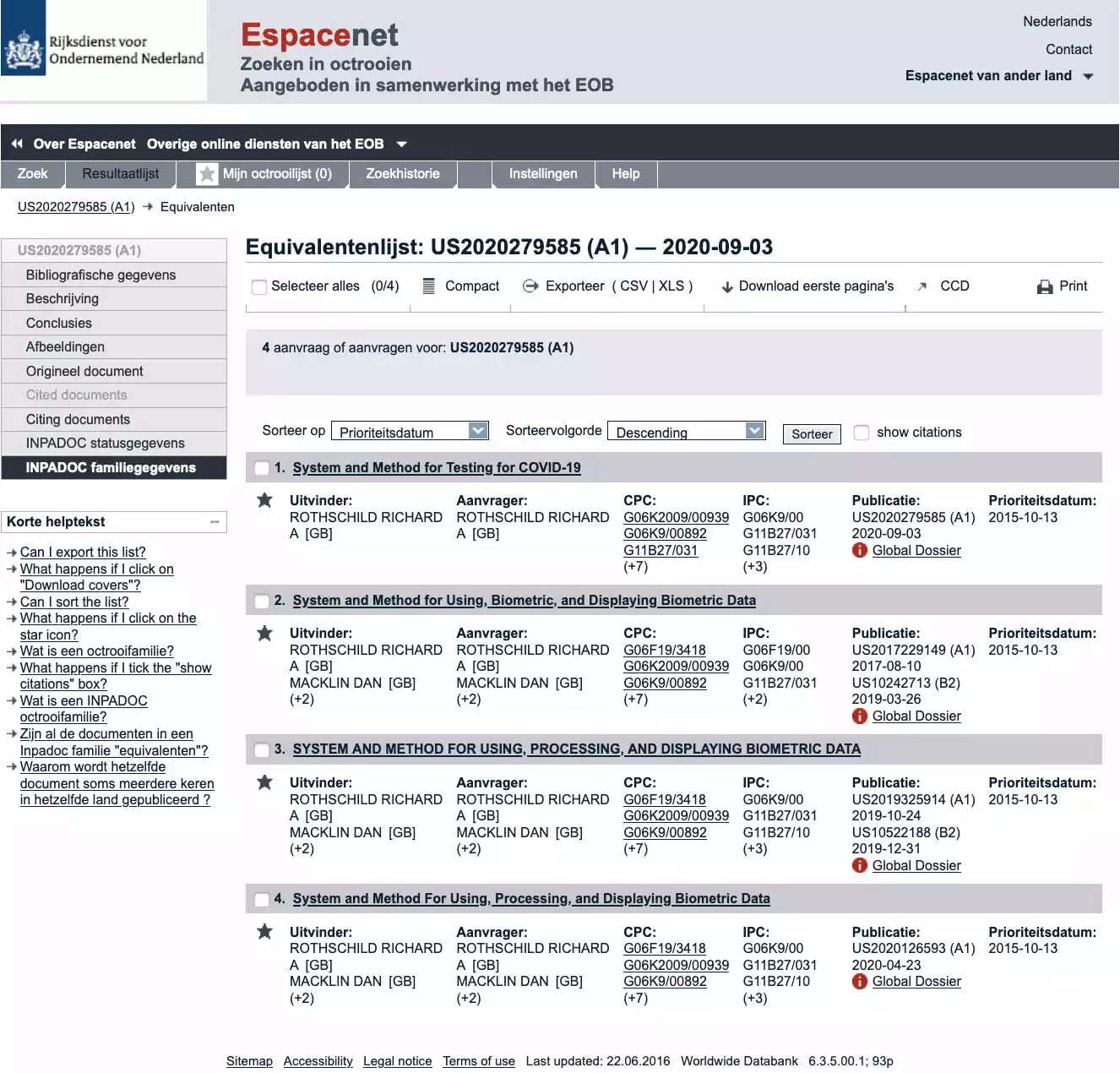Open Afbeeldingen in sidebar
Viewport: 1120px width, 1073px height.
(114, 347)
